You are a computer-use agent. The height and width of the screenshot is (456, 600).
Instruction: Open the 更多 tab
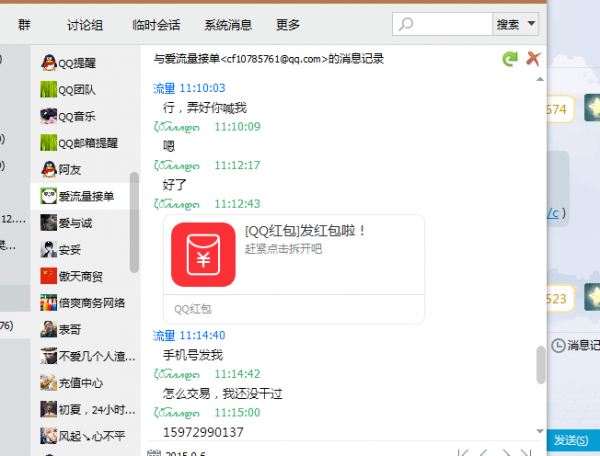(x=288, y=25)
